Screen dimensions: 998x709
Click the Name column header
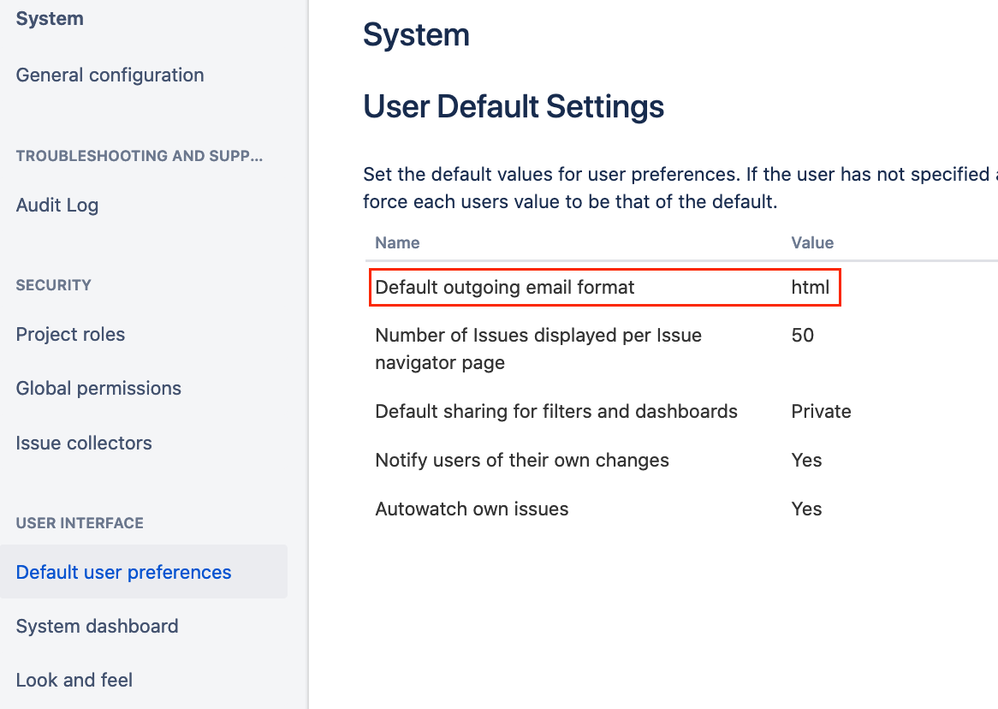397,242
